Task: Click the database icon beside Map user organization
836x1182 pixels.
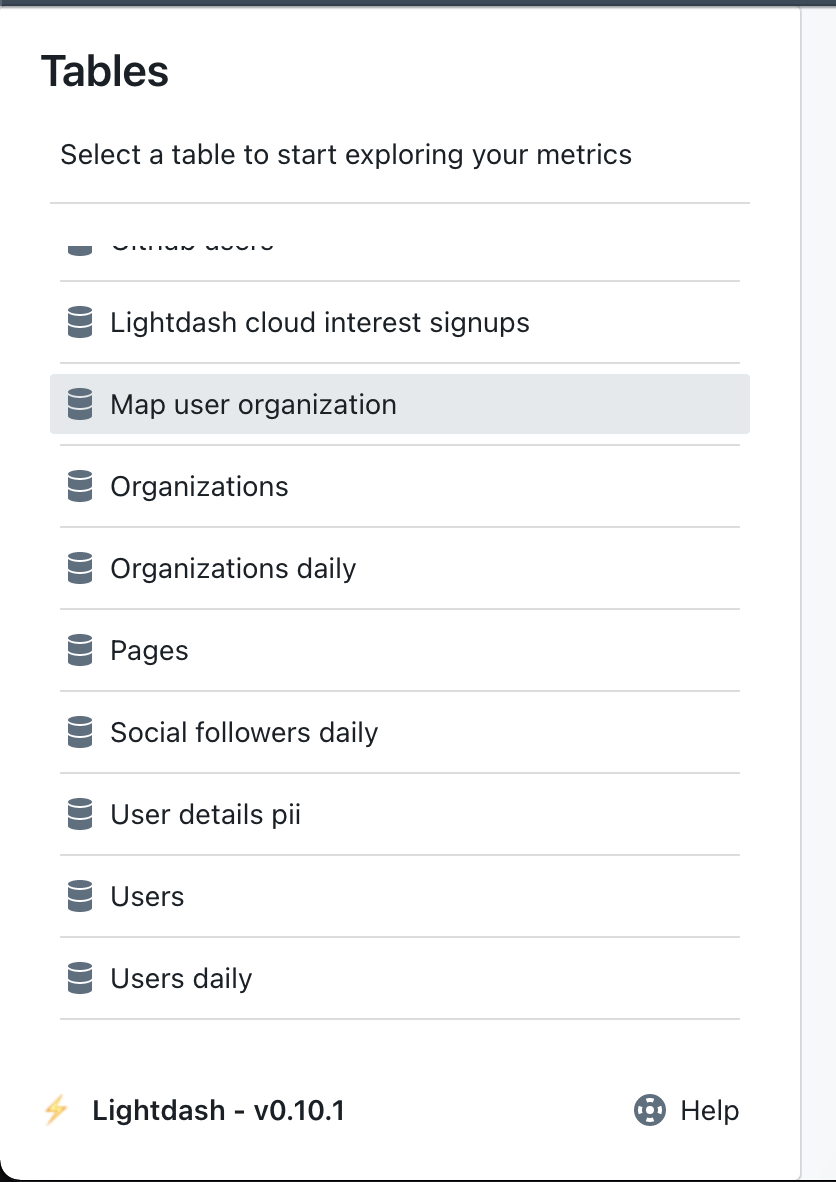Action: tap(79, 404)
